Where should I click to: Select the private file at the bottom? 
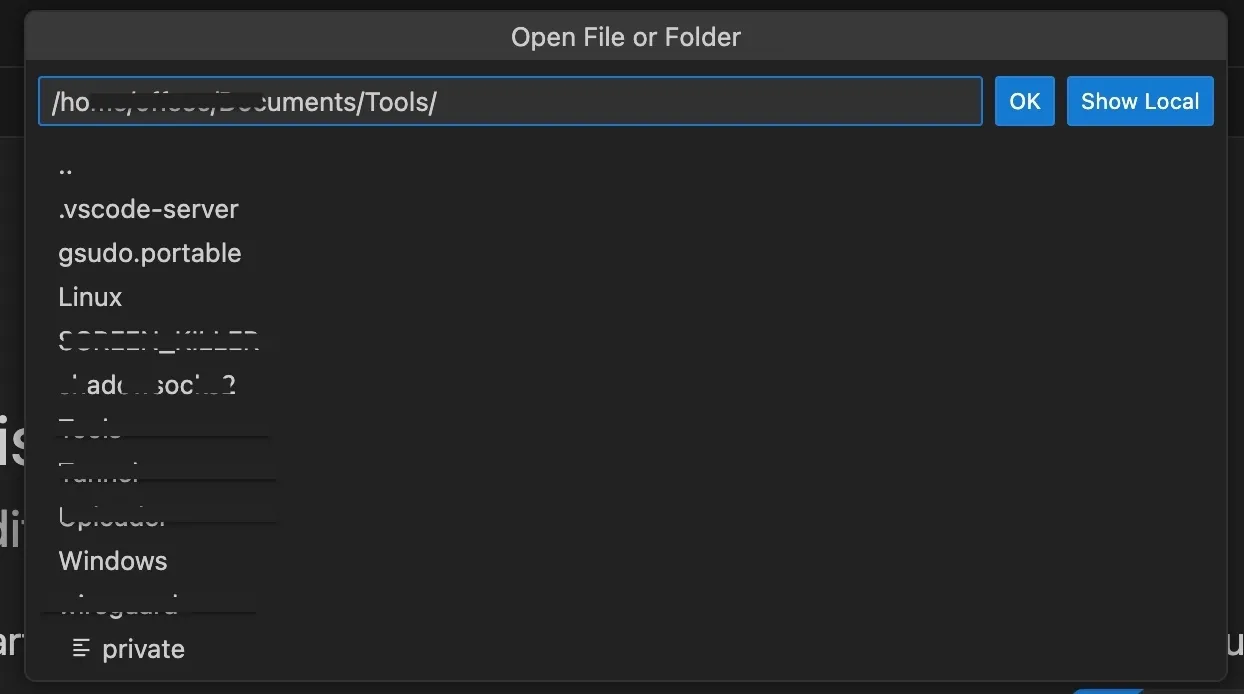(x=143, y=648)
